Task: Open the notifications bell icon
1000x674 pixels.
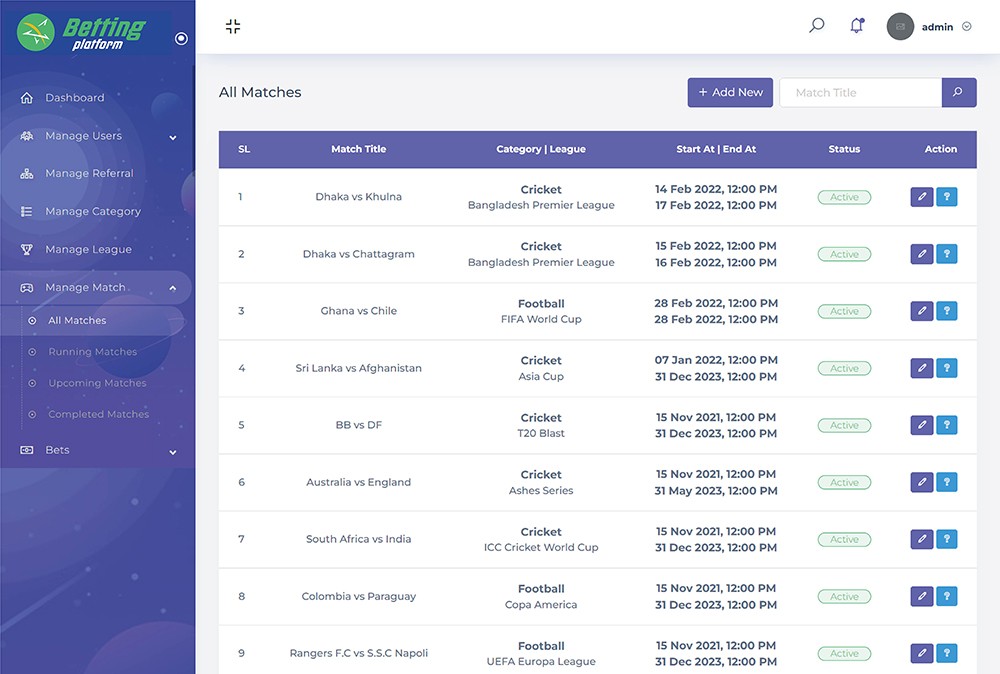Action: click(856, 26)
